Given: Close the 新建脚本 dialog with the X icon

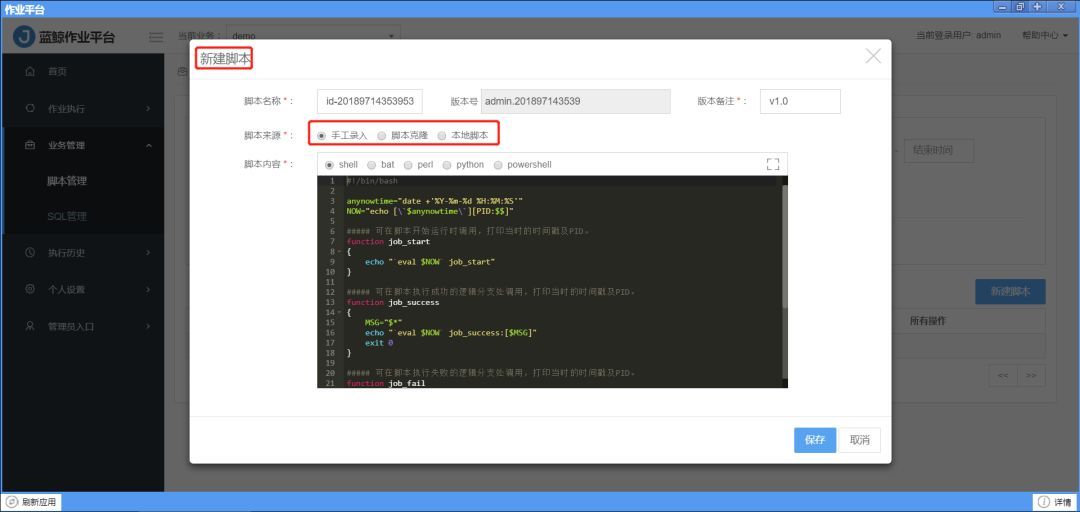Looking at the screenshot, I should pos(873,57).
